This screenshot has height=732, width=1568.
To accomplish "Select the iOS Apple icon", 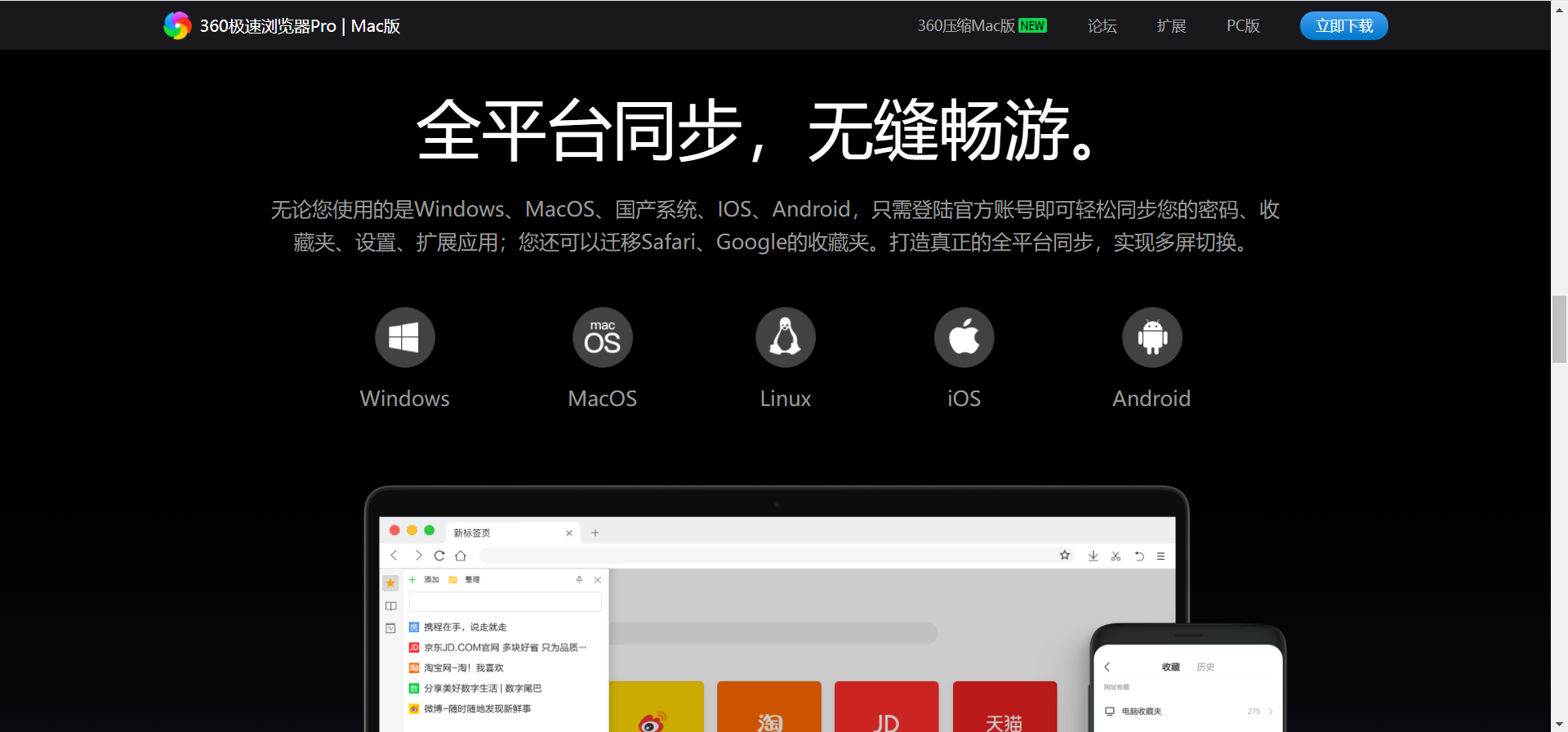I will pos(964,337).
